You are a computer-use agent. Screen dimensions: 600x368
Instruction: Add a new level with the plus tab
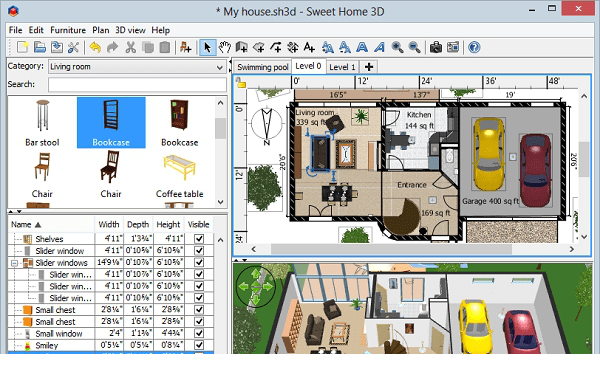click(369, 67)
